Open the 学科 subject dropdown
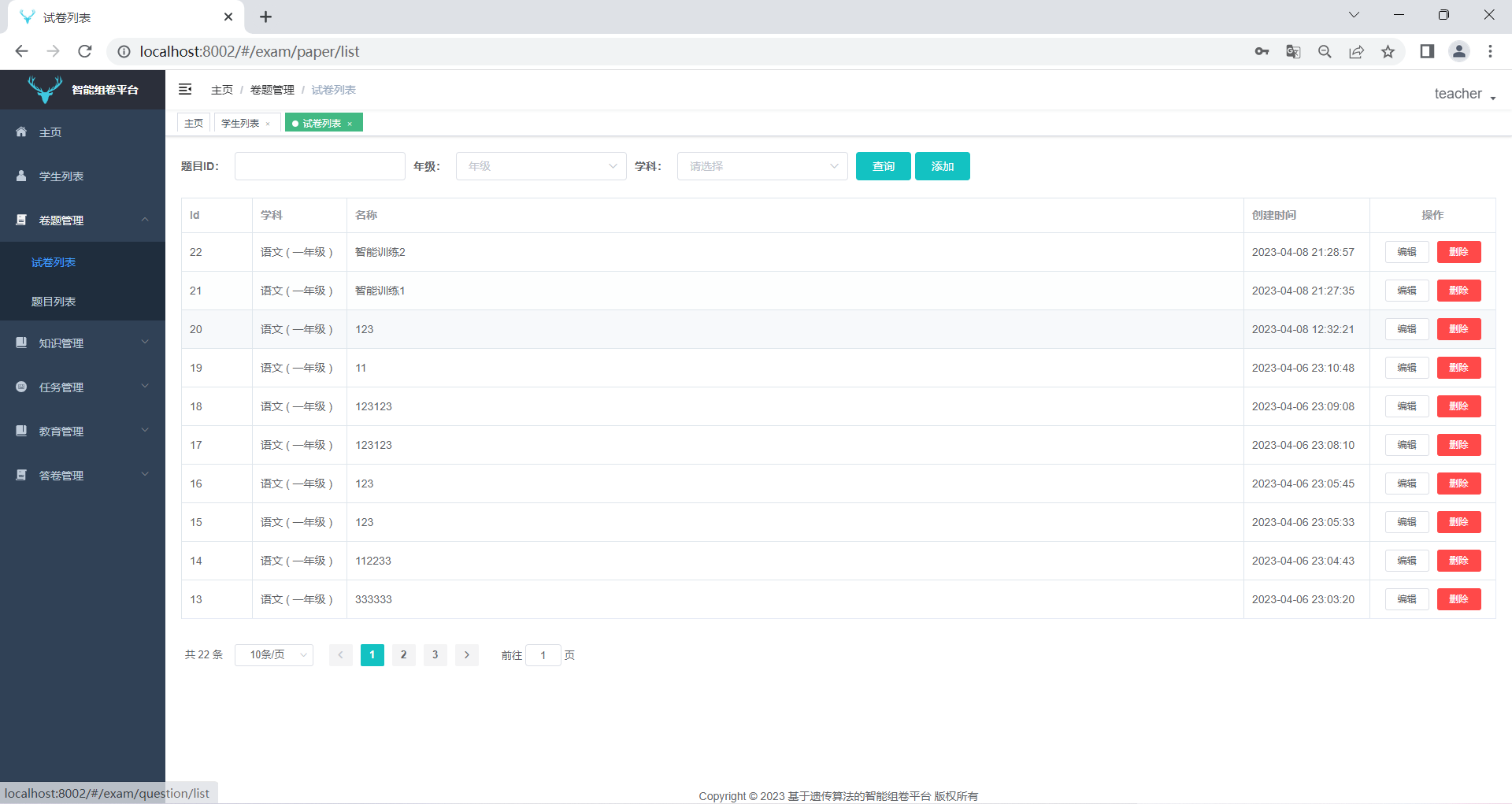 coord(762,166)
